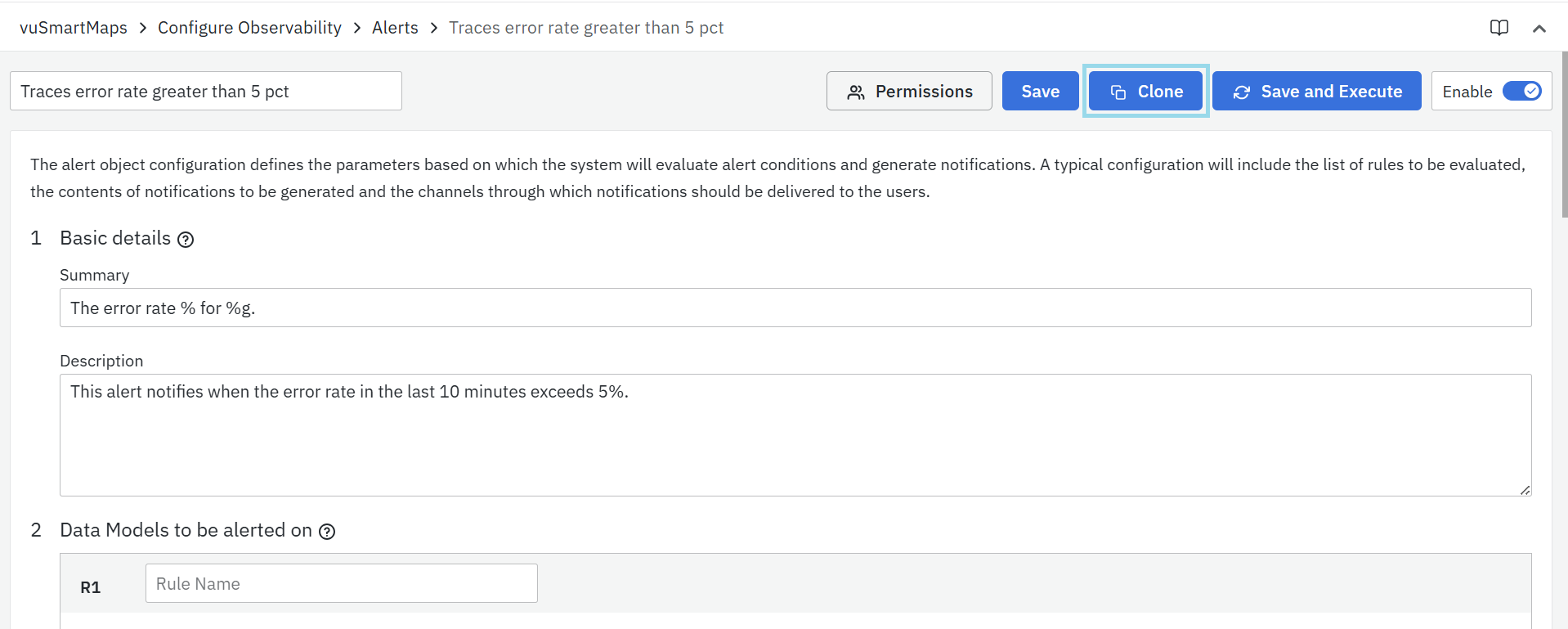
Task: Save the alert configuration
Action: click(1040, 91)
